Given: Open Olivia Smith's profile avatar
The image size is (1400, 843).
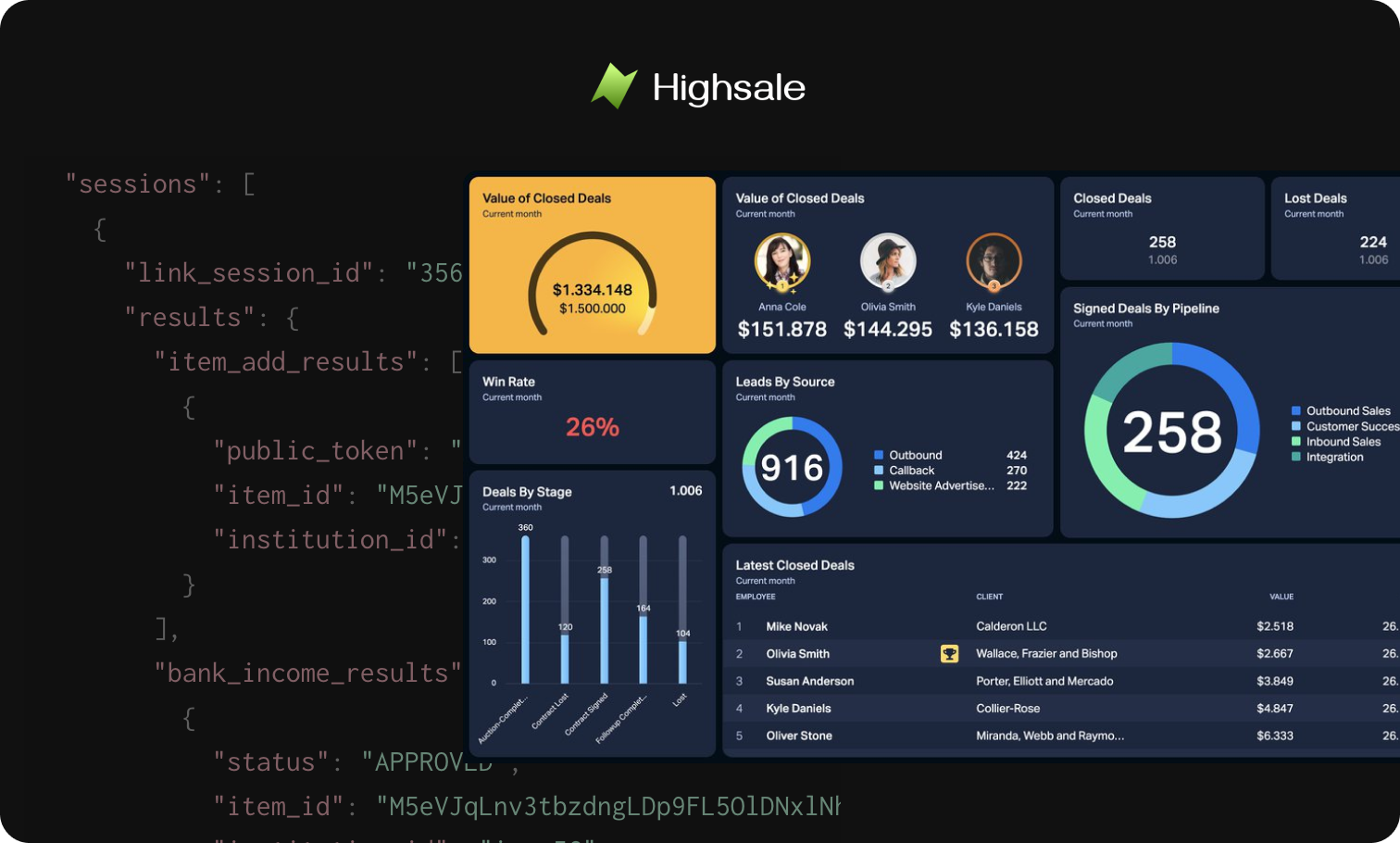Looking at the screenshot, I should 888,261.
